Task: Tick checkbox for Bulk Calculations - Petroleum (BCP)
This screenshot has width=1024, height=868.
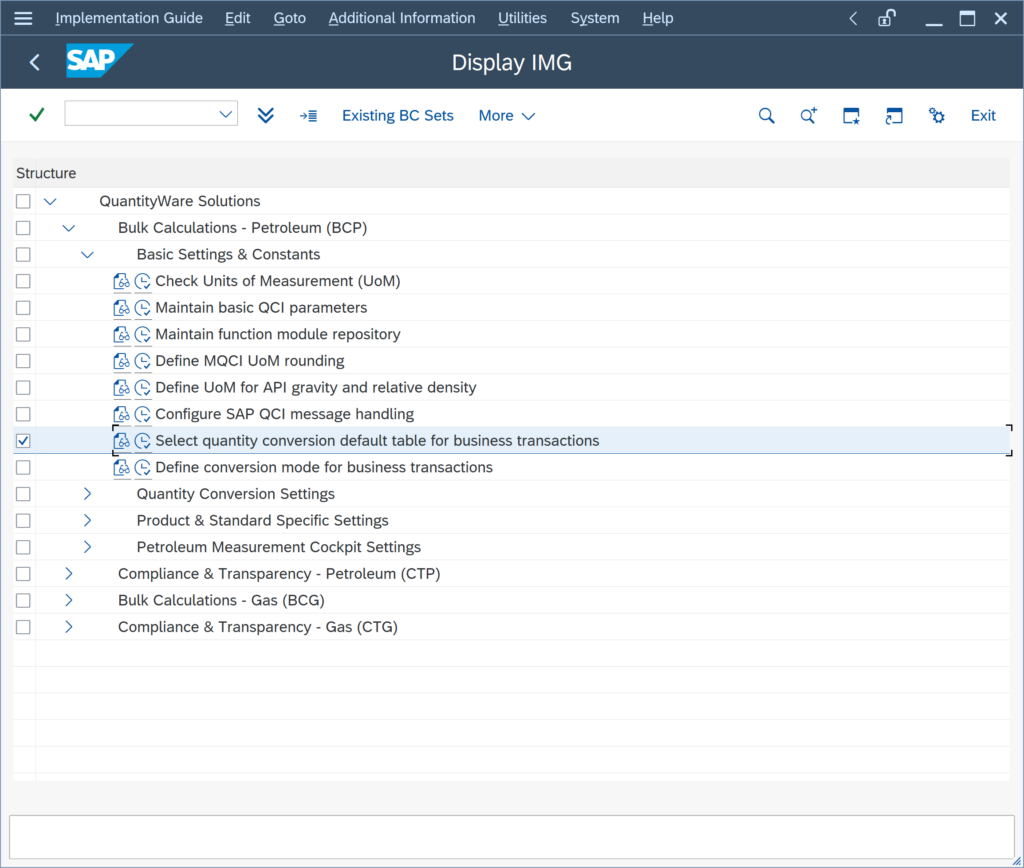Action: [24, 228]
